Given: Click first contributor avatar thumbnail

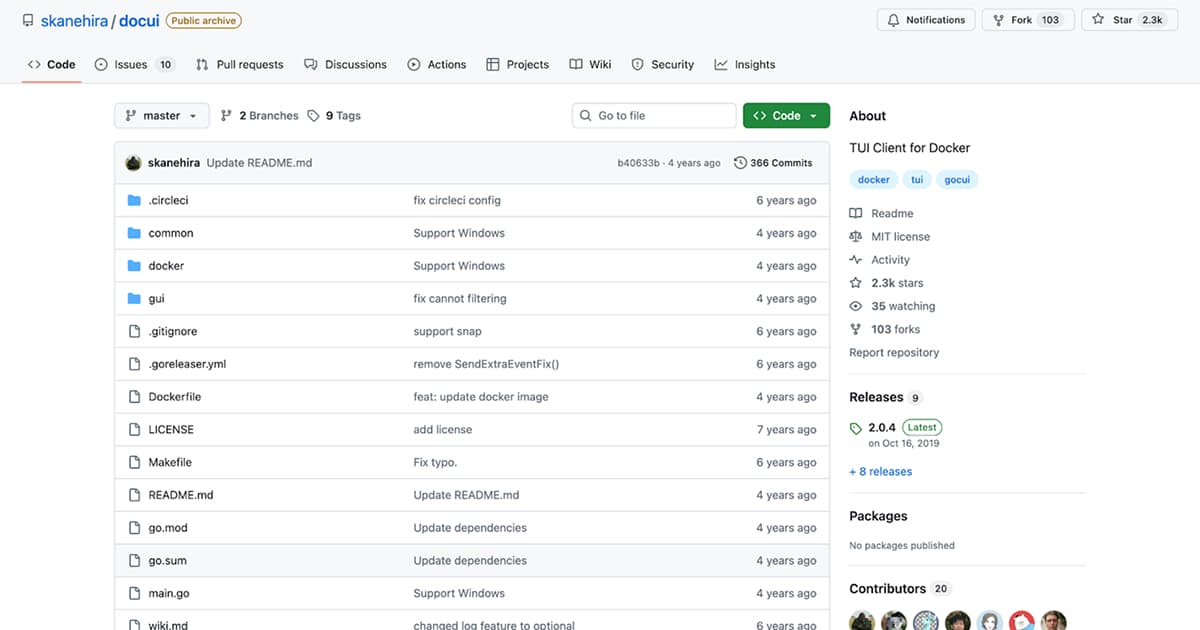Looking at the screenshot, I should pos(861,621).
